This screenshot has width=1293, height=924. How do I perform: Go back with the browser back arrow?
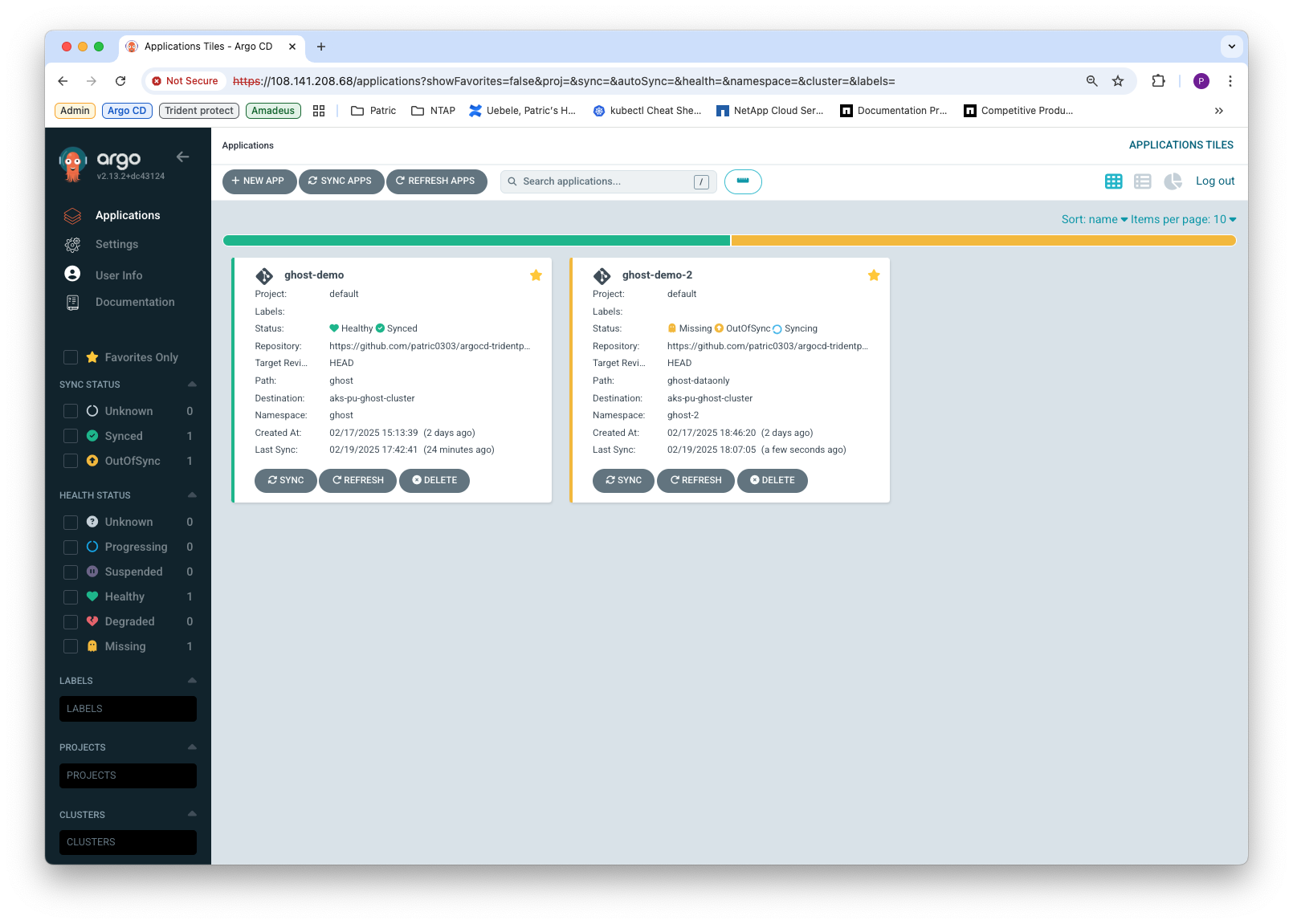63,81
